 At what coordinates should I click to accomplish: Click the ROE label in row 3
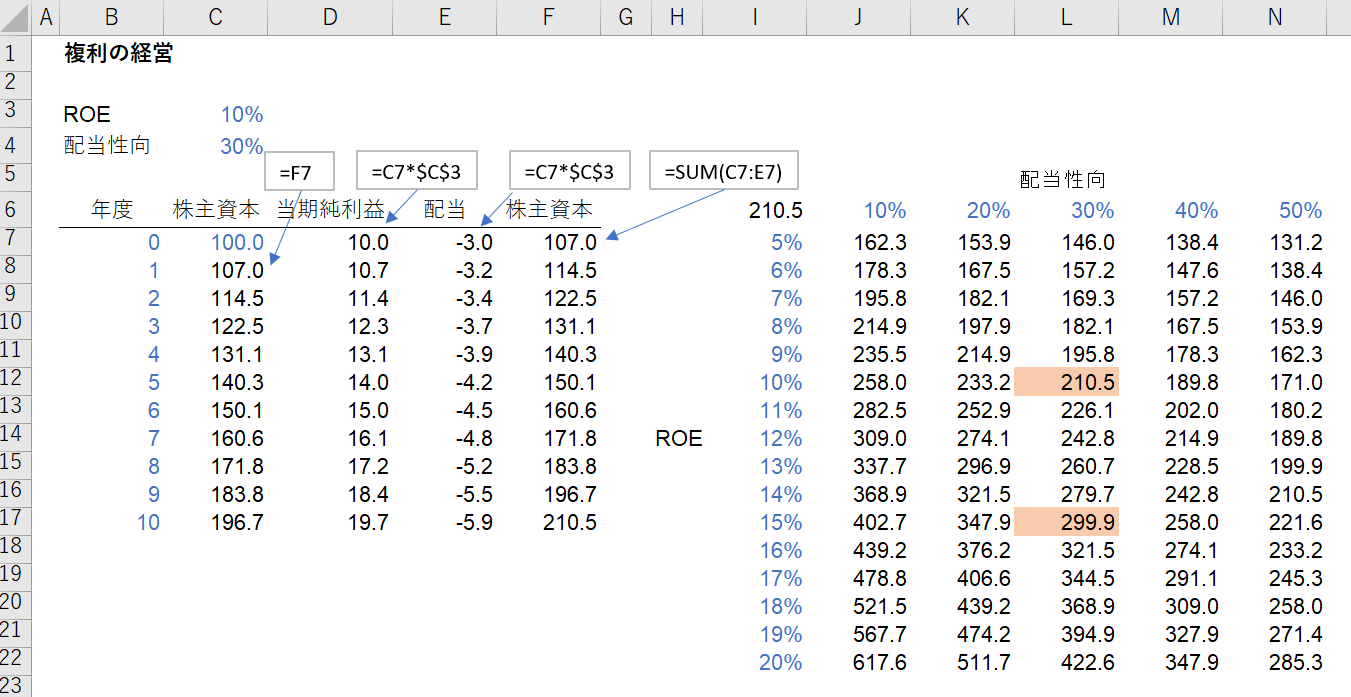pos(87,114)
